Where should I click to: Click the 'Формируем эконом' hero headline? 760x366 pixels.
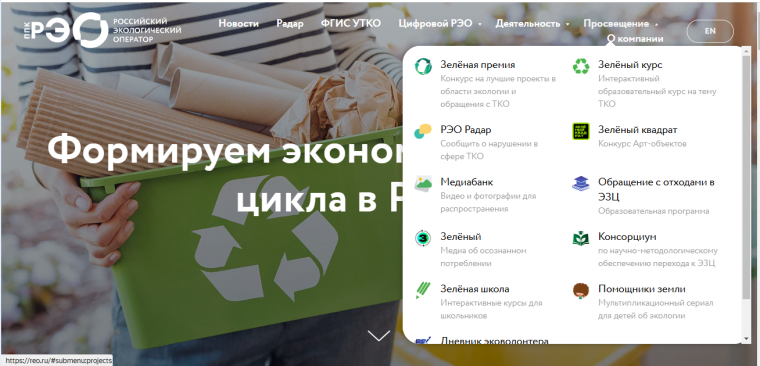coord(225,152)
